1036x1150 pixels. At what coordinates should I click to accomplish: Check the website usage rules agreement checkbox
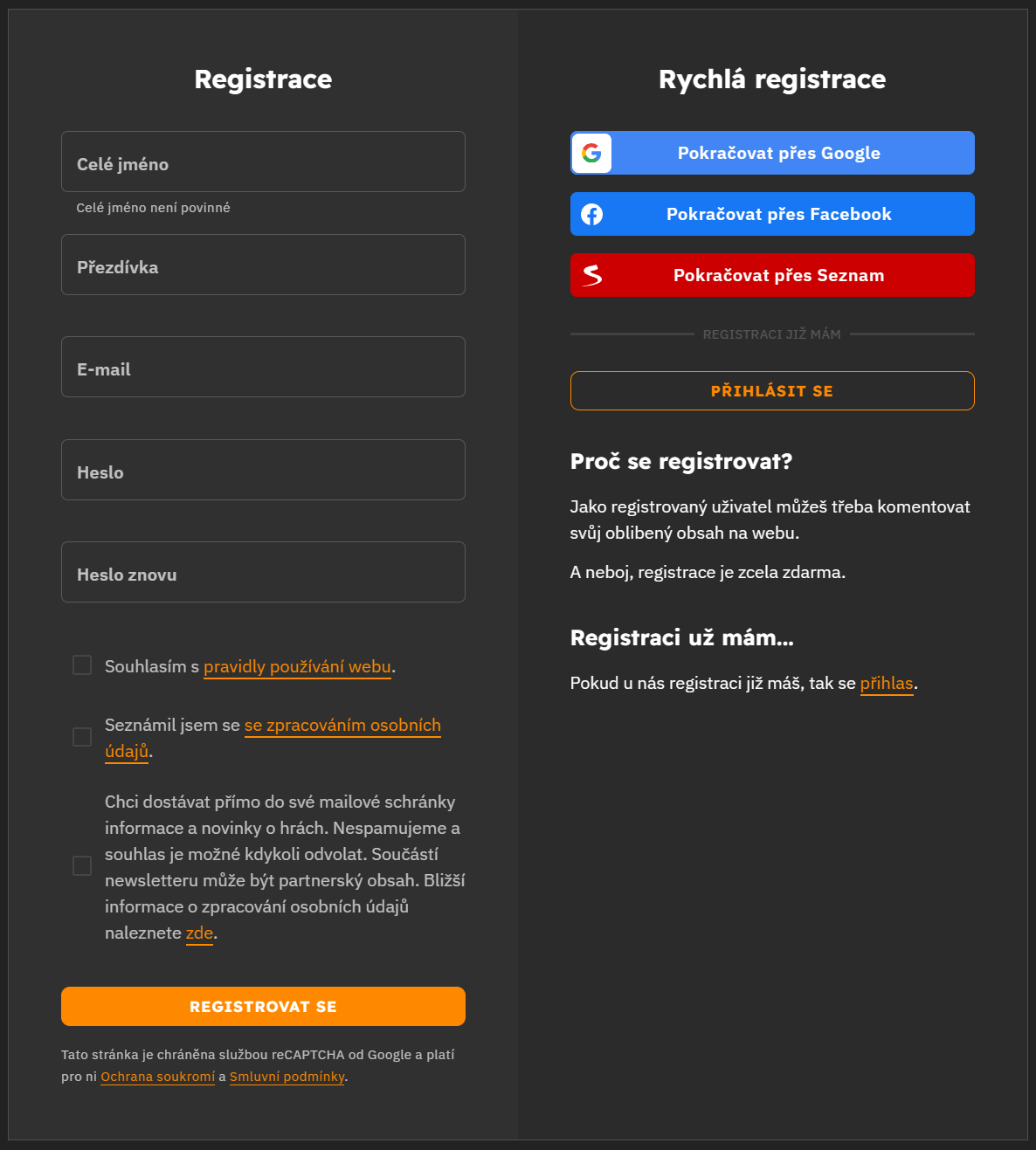[x=82, y=665]
